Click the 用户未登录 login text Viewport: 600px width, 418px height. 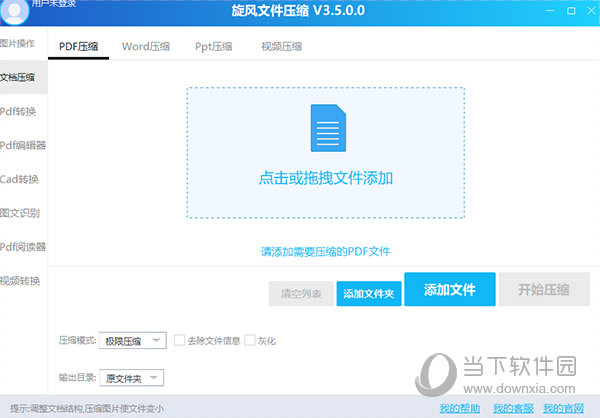point(54,3)
